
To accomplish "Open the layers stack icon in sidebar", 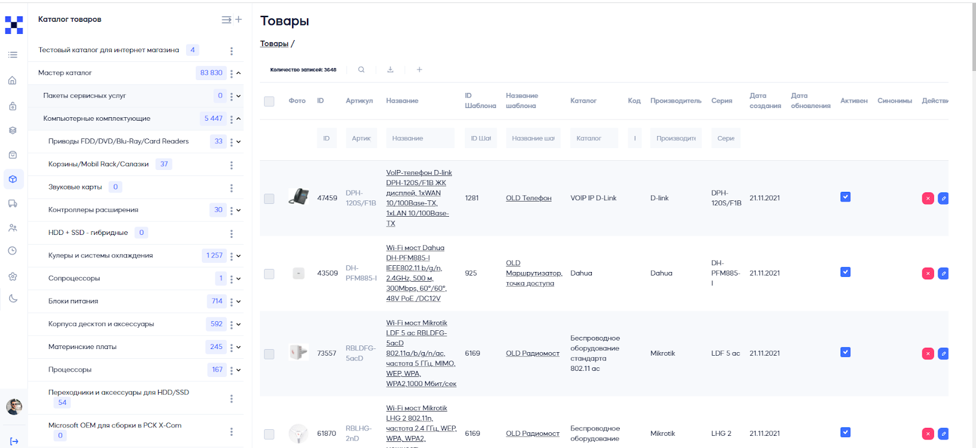I will coord(12,131).
